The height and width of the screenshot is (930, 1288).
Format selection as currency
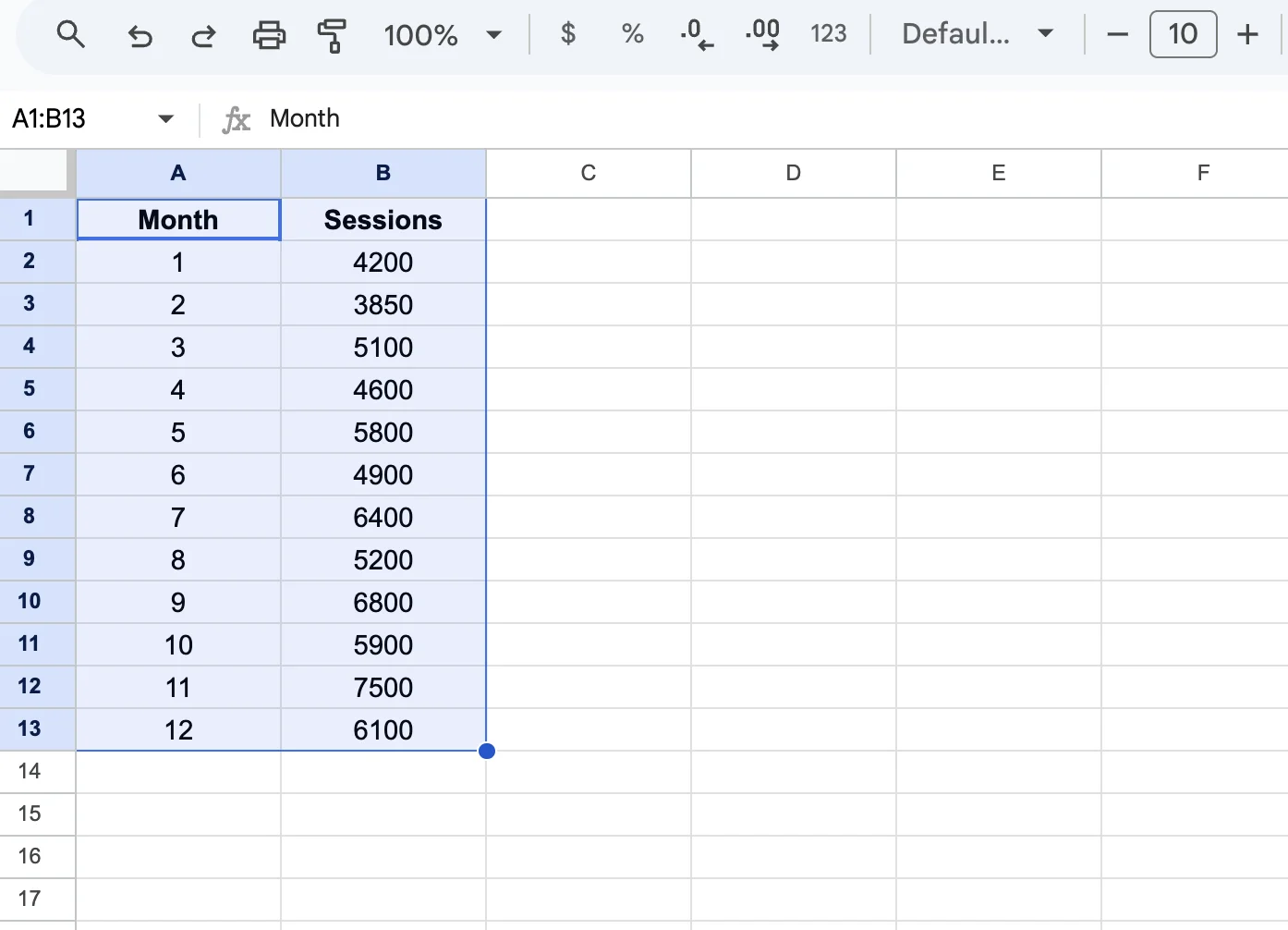(567, 34)
